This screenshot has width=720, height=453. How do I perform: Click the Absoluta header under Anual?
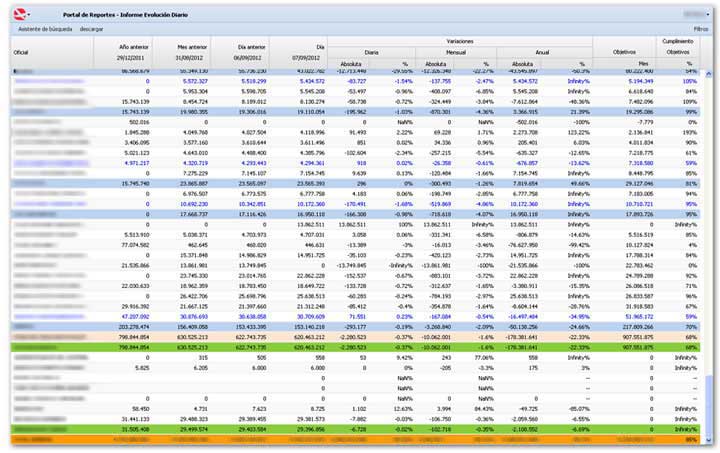coord(522,64)
